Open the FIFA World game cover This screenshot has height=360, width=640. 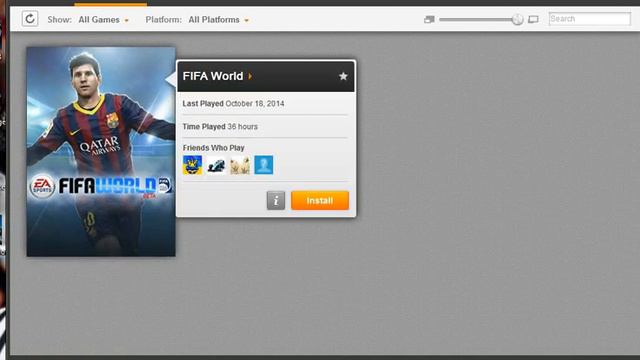(x=101, y=151)
